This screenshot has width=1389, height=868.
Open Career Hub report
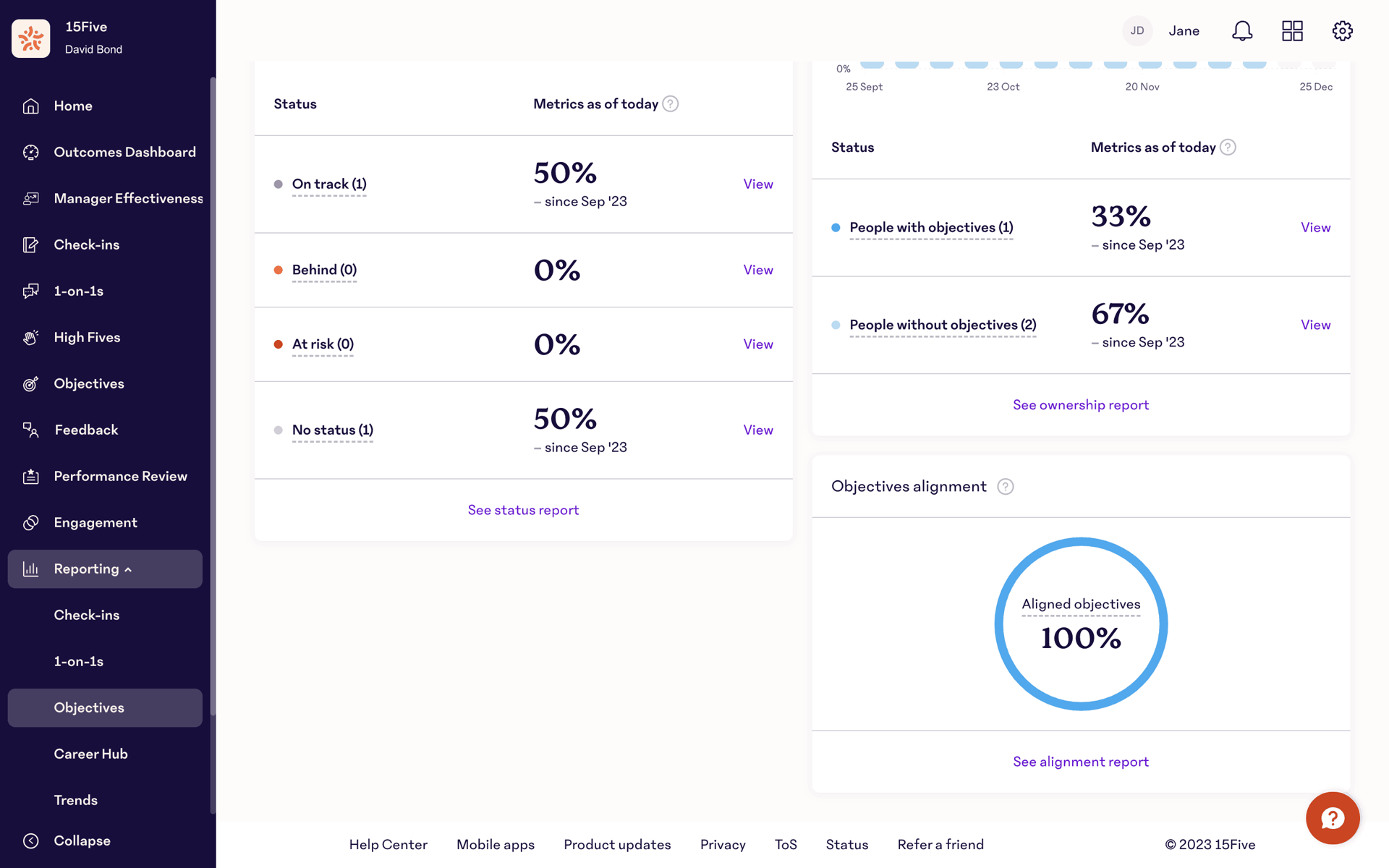pyautogui.click(x=91, y=754)
